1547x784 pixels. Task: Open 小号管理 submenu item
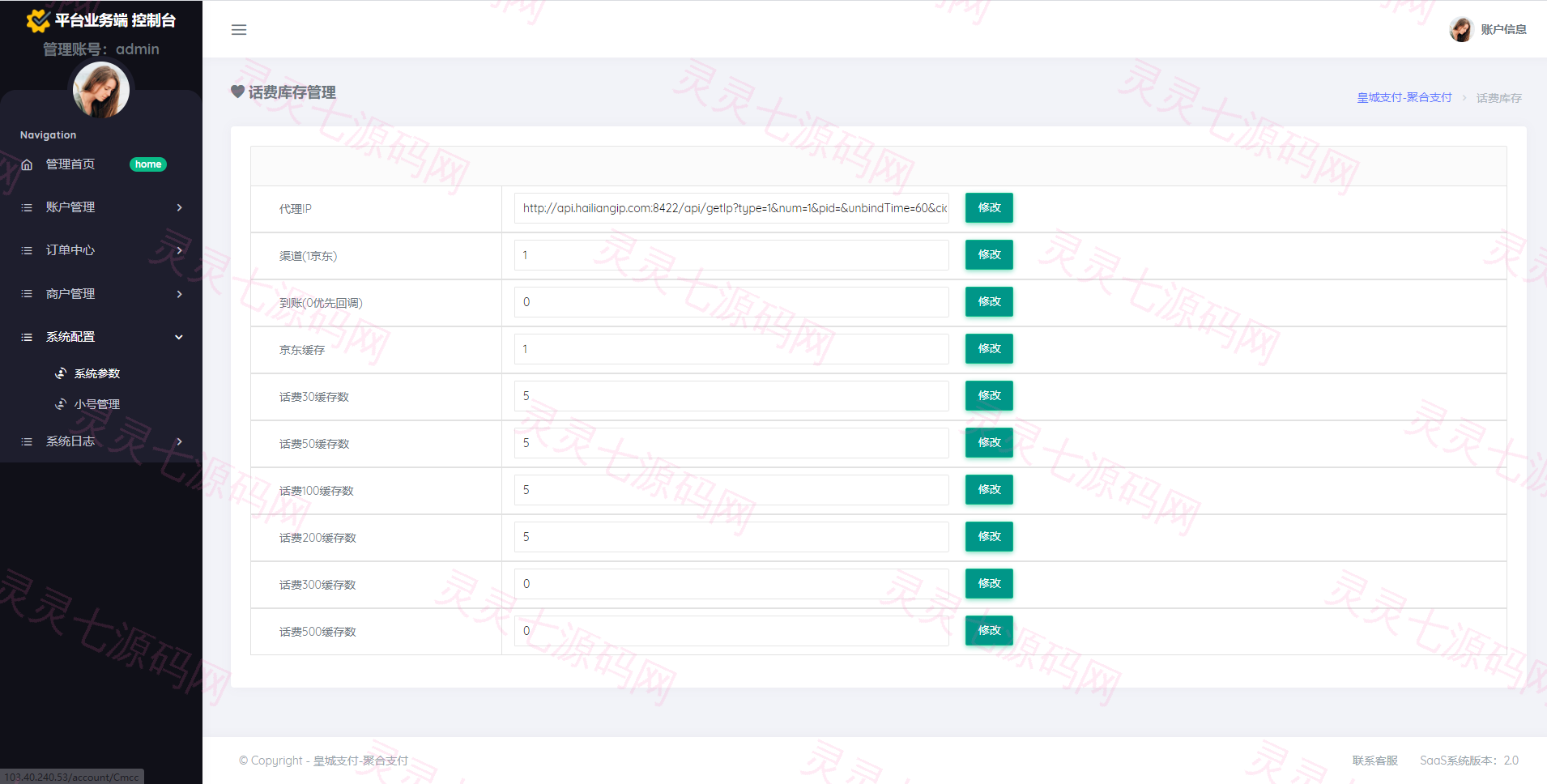(x=97, y=404)
